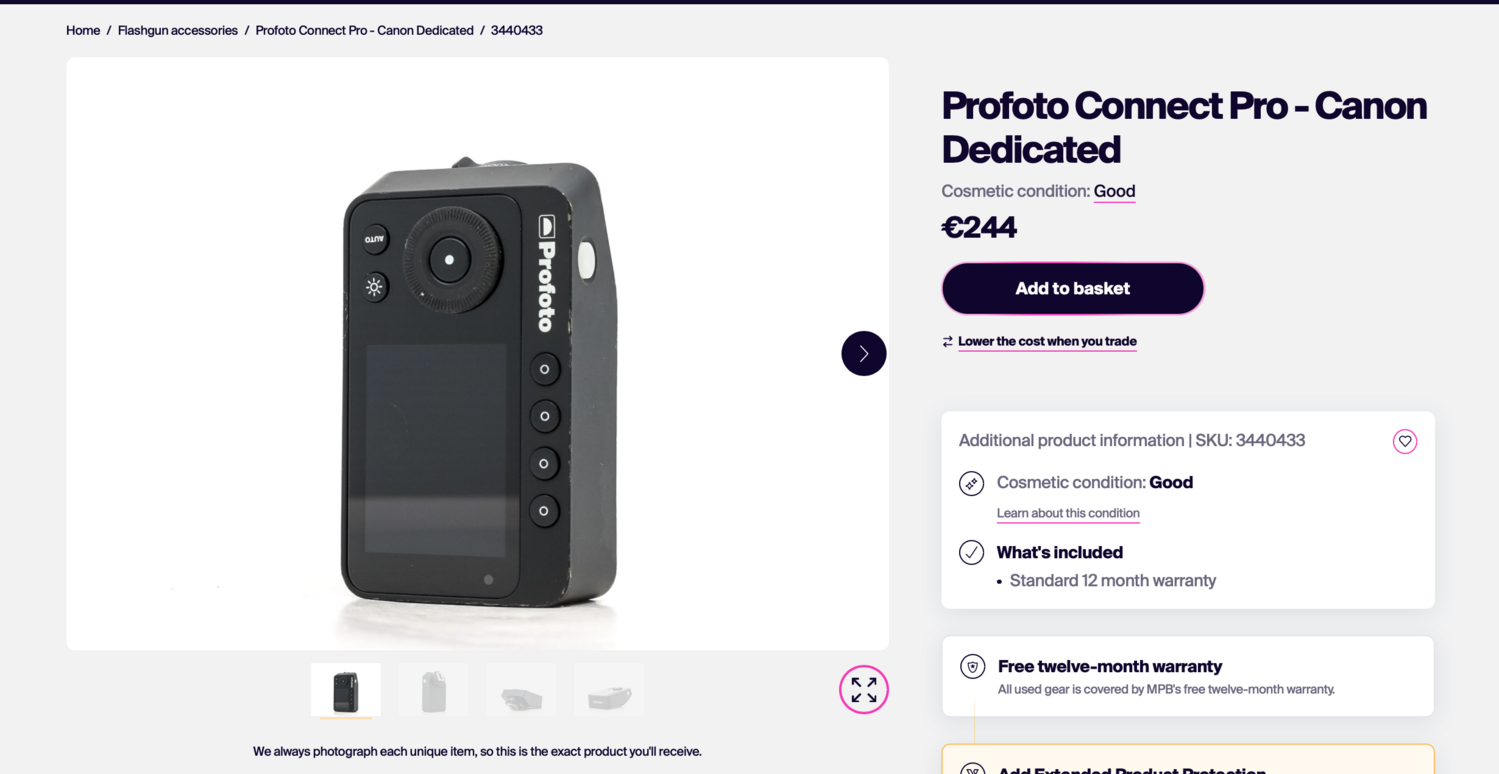Save item with the heart wishlist icon
The width and height of the screenshot is (1499, 774).
[1404, 441]
